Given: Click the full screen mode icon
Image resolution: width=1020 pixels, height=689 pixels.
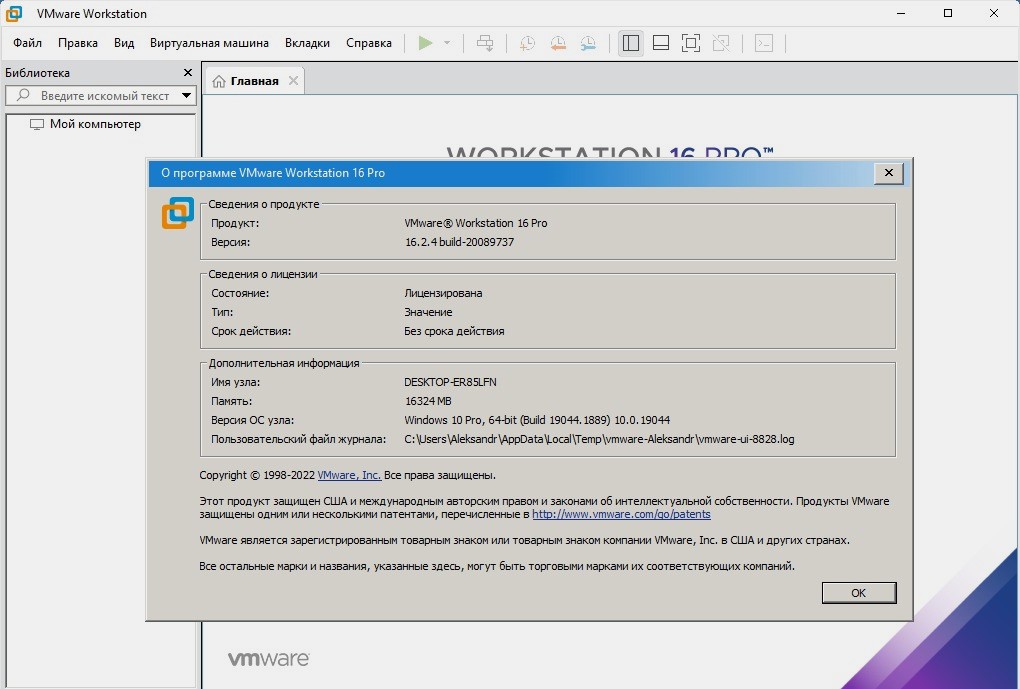Looking at the screenshot, I should coord(691,44).
